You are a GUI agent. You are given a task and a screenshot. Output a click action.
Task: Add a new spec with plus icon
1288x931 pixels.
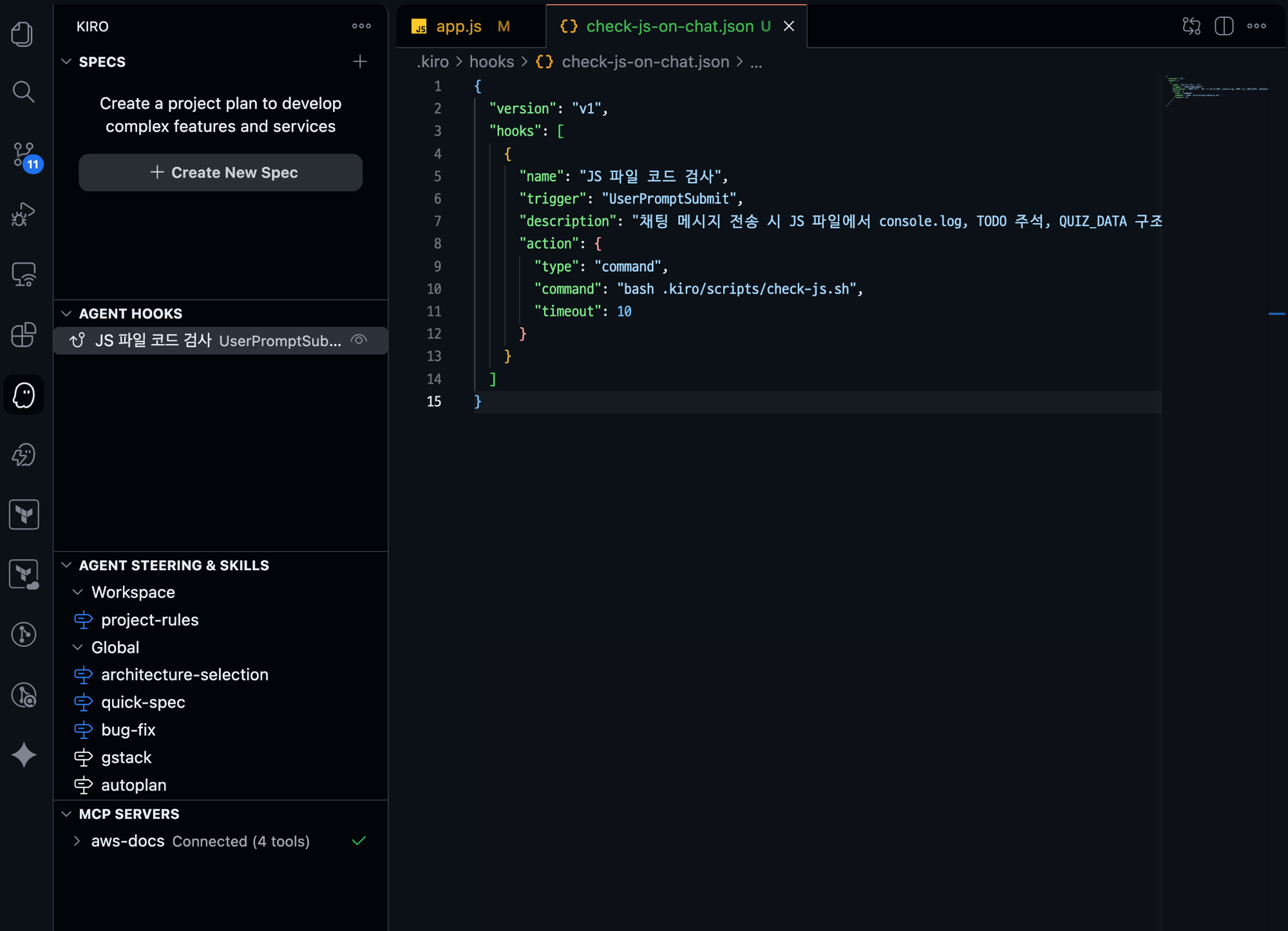[360, 61]
